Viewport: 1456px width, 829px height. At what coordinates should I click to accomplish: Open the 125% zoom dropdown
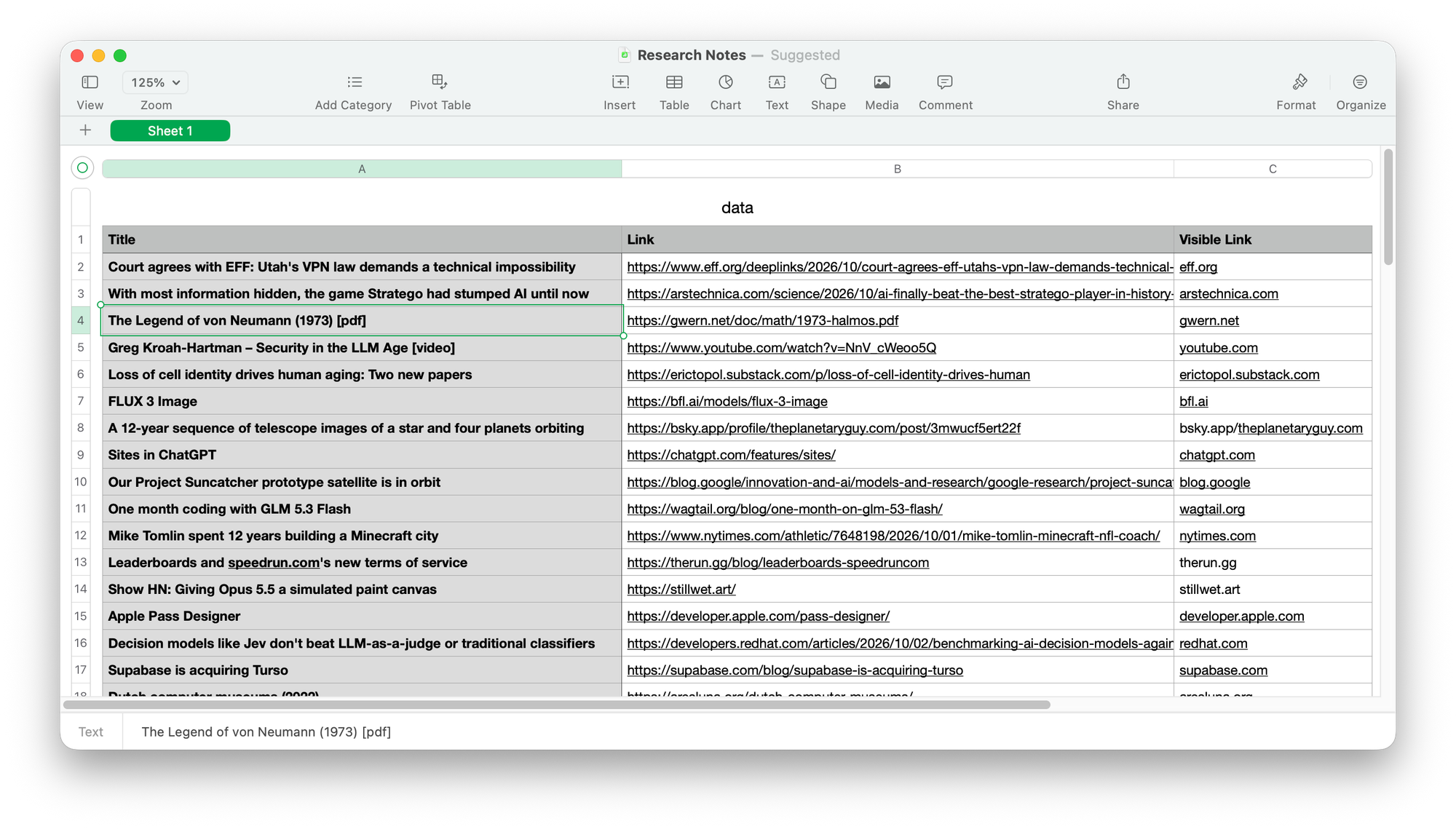pyautogui.click(x=155, y=83)
